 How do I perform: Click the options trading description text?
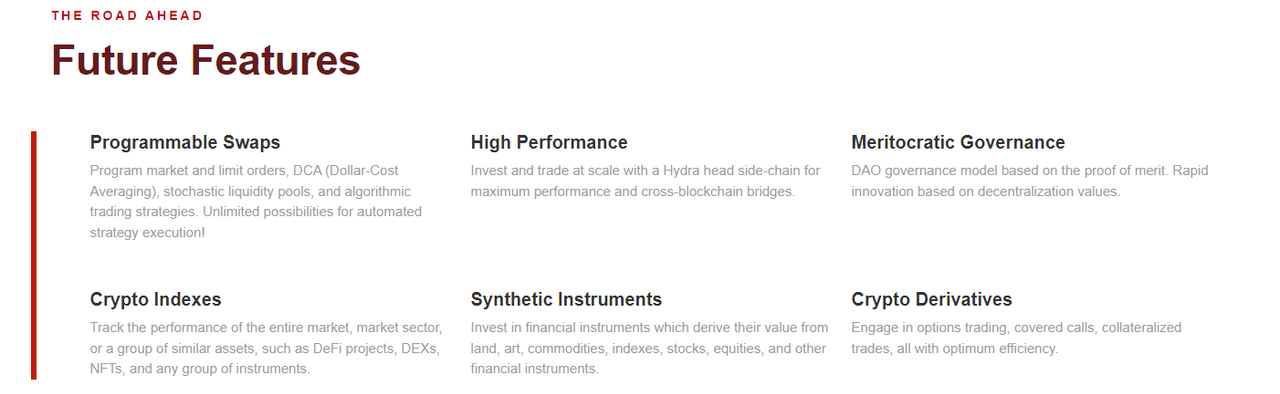click(1016, 338)
